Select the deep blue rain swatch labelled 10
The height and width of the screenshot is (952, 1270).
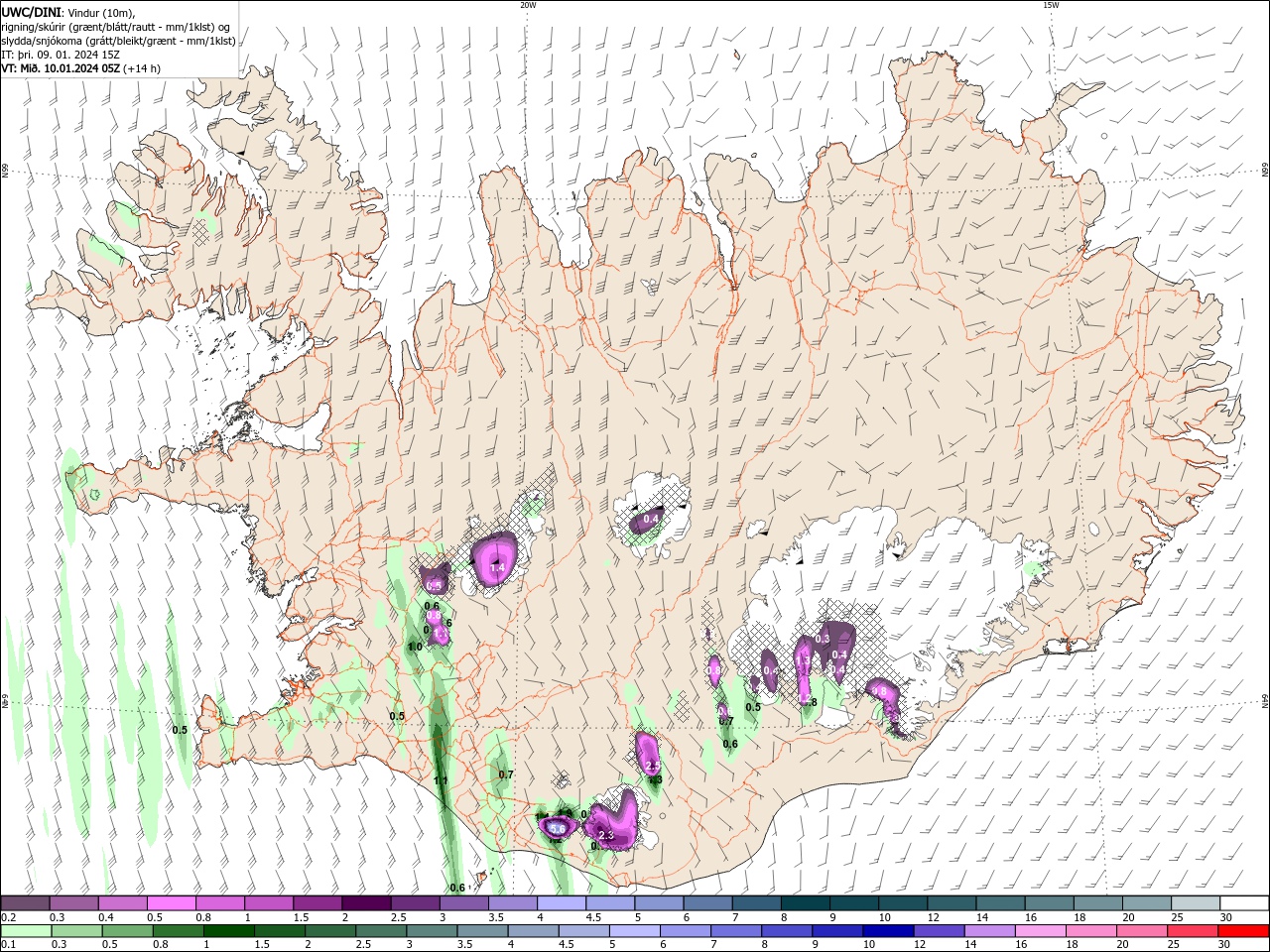tap(888, 931)
